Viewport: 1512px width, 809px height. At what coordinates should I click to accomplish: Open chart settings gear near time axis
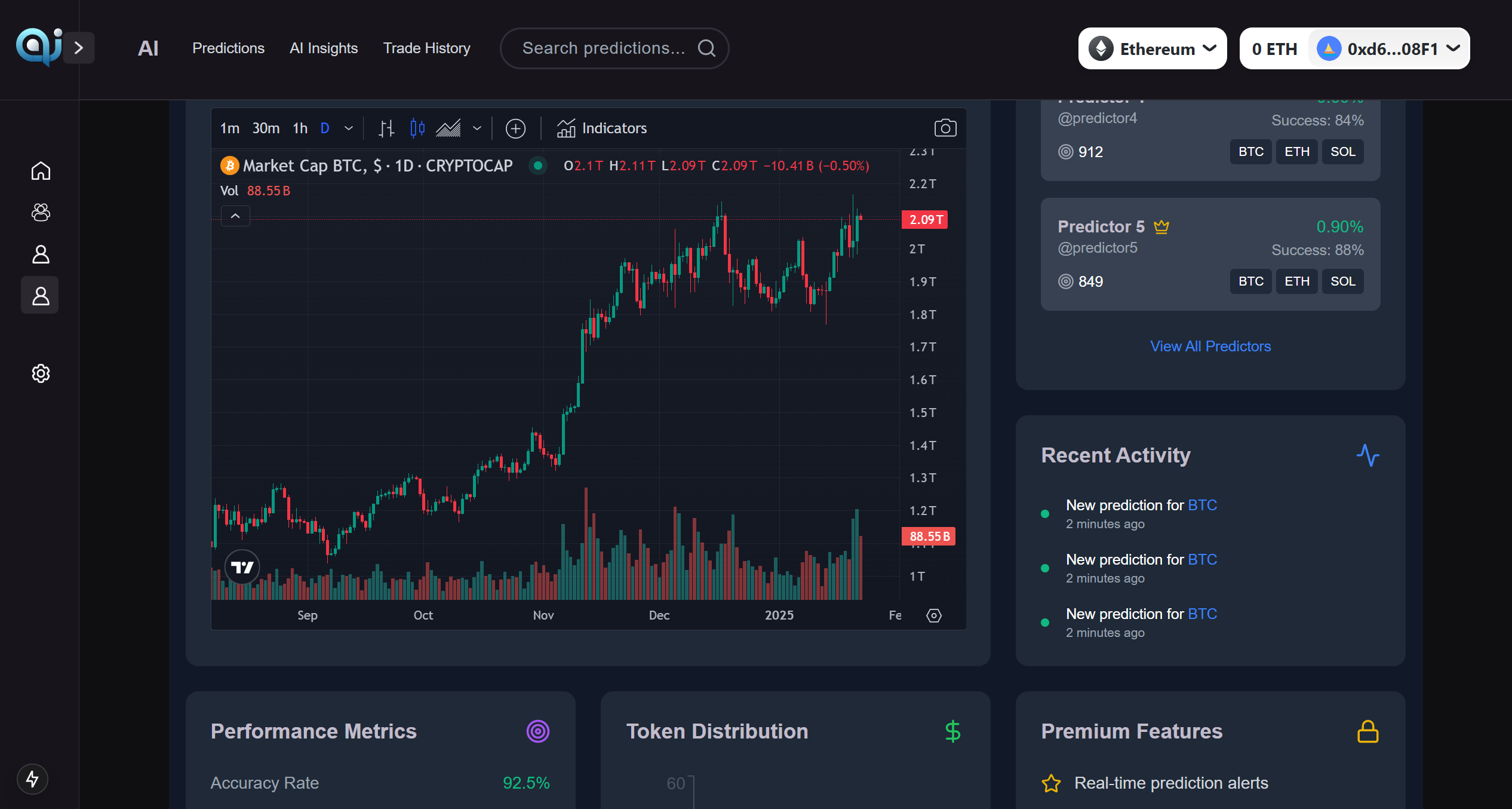(934, 615)
